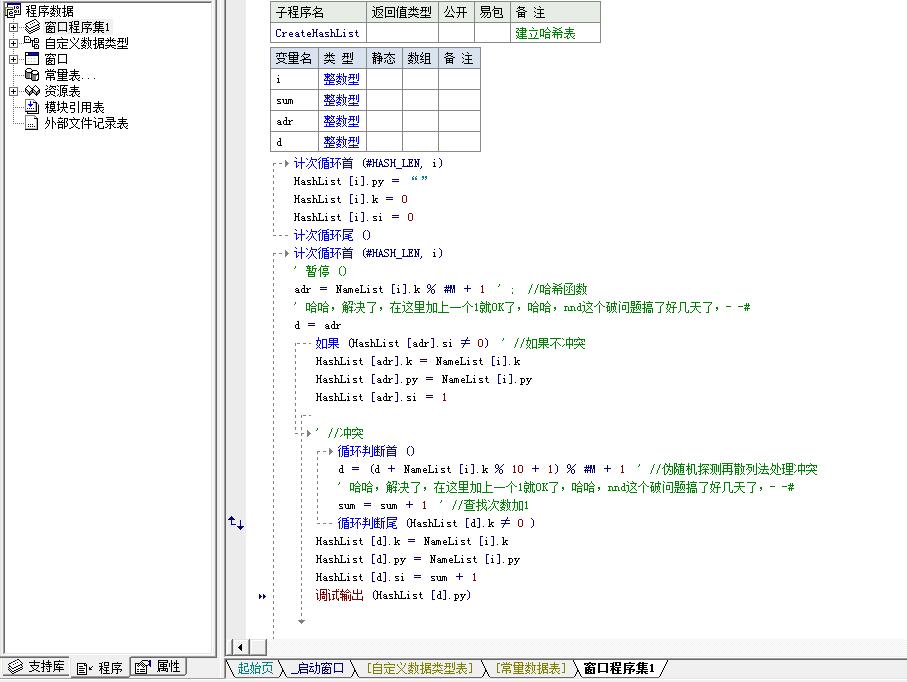Click the 变量名 column header
The height and width of the screenshot is (682, 907).
click(x=294, y=58)
